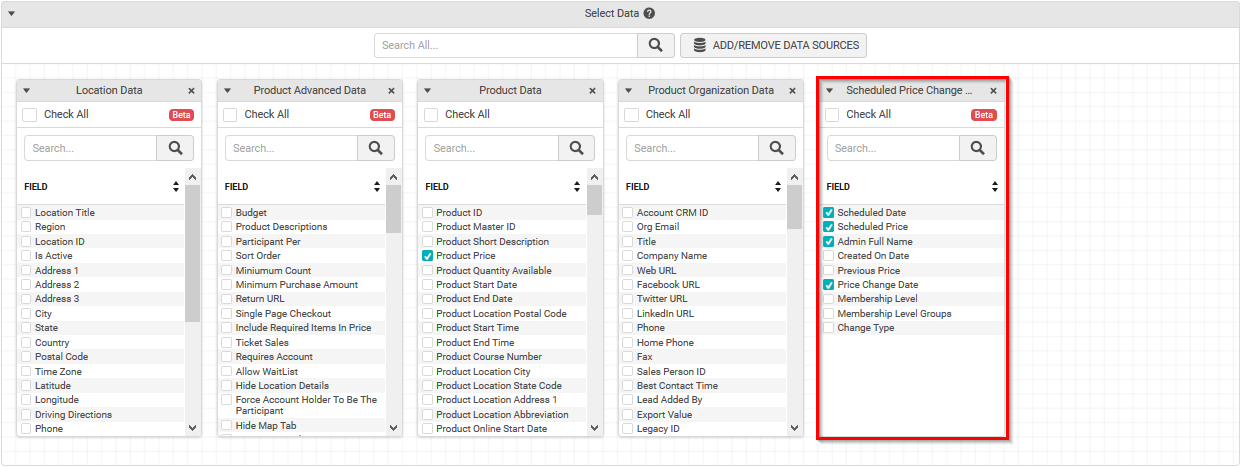1241x467 pixels.
Task: Enable the Membership Level Groups field
Action: point(829,314)
